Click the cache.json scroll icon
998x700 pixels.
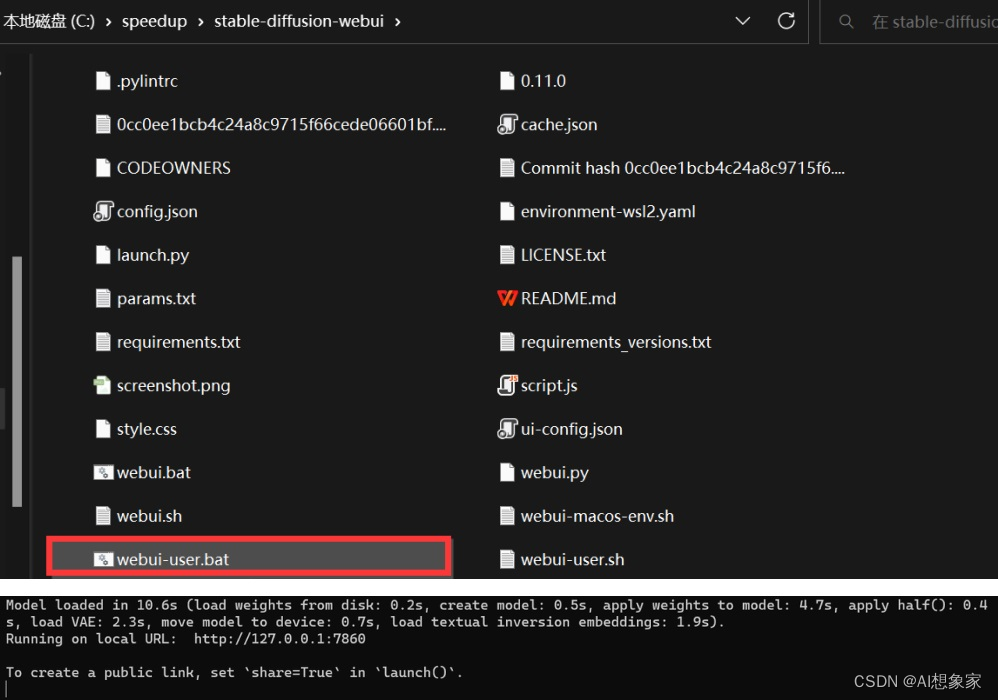[x=507, y=124]
